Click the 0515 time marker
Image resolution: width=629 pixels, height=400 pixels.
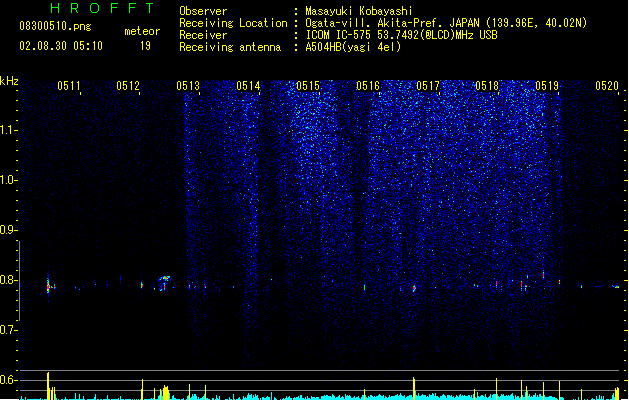tap(308, 86)
